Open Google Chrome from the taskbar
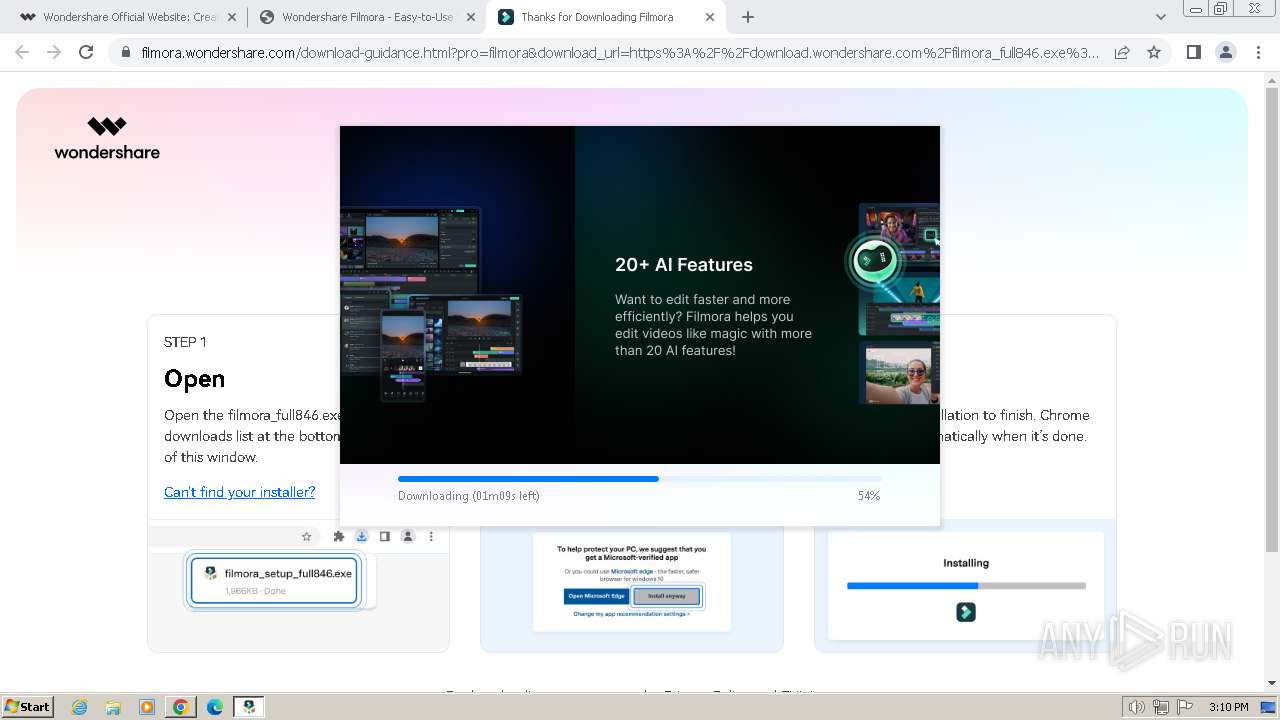The height and width of the screenshot is (720, 1280). [x=181, y=707]
